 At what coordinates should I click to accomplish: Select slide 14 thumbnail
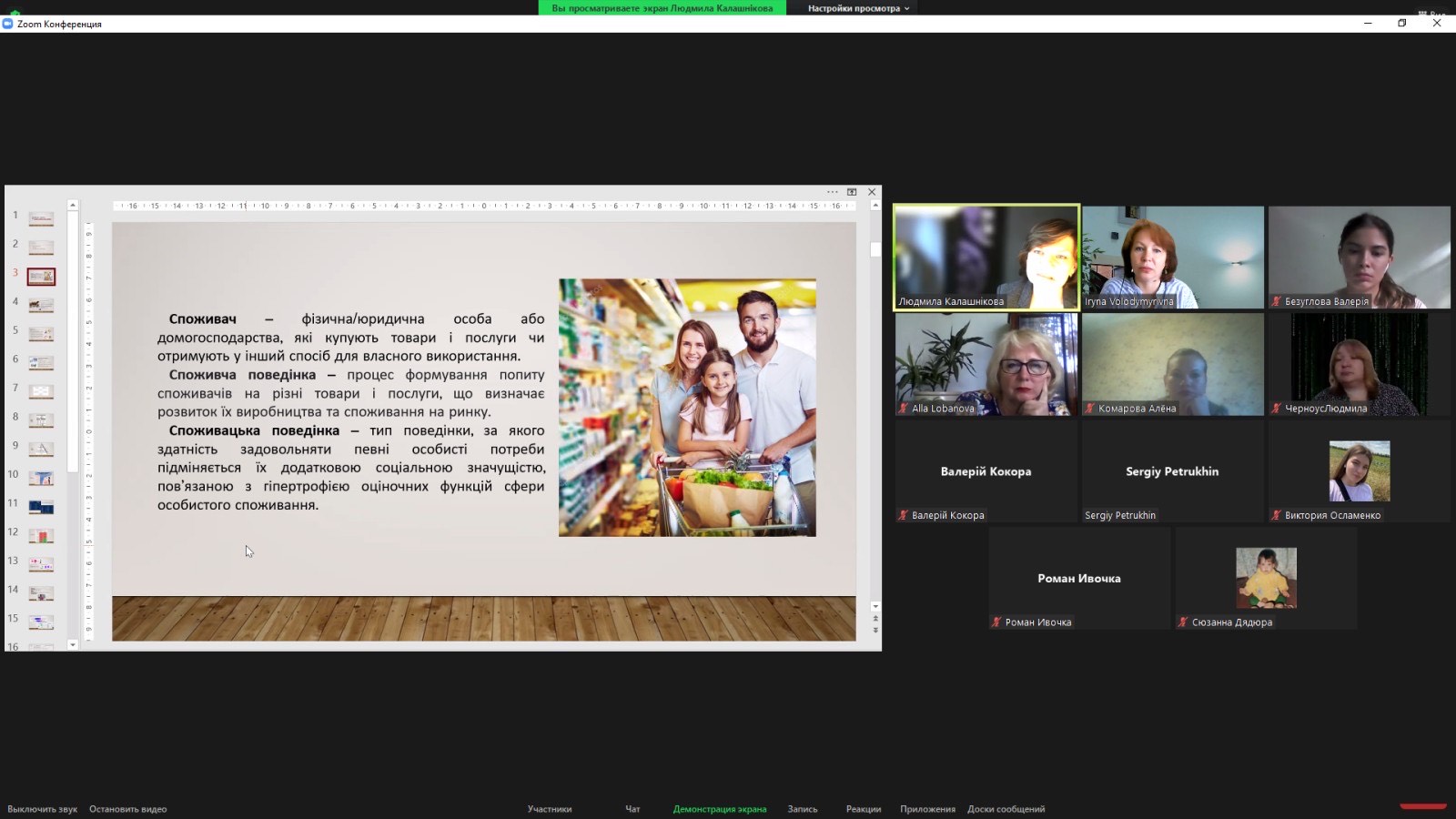41,593
